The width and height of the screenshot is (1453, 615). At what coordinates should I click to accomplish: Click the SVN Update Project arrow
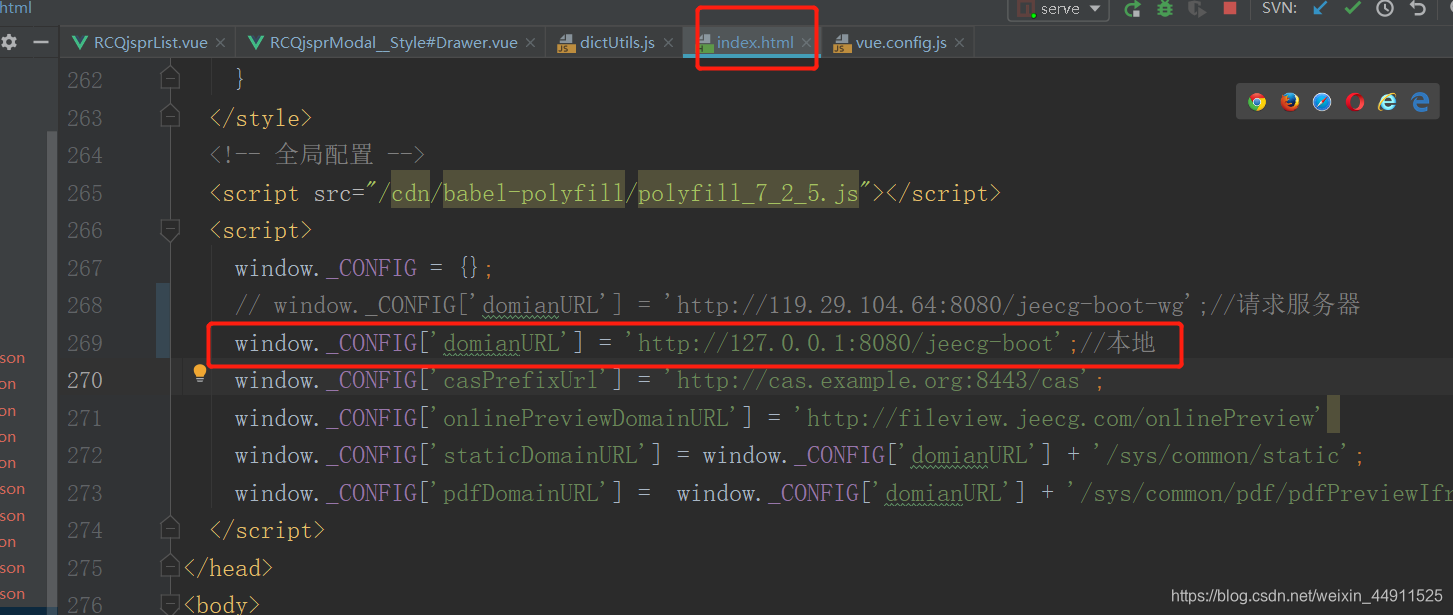(x=1320, y=8)
